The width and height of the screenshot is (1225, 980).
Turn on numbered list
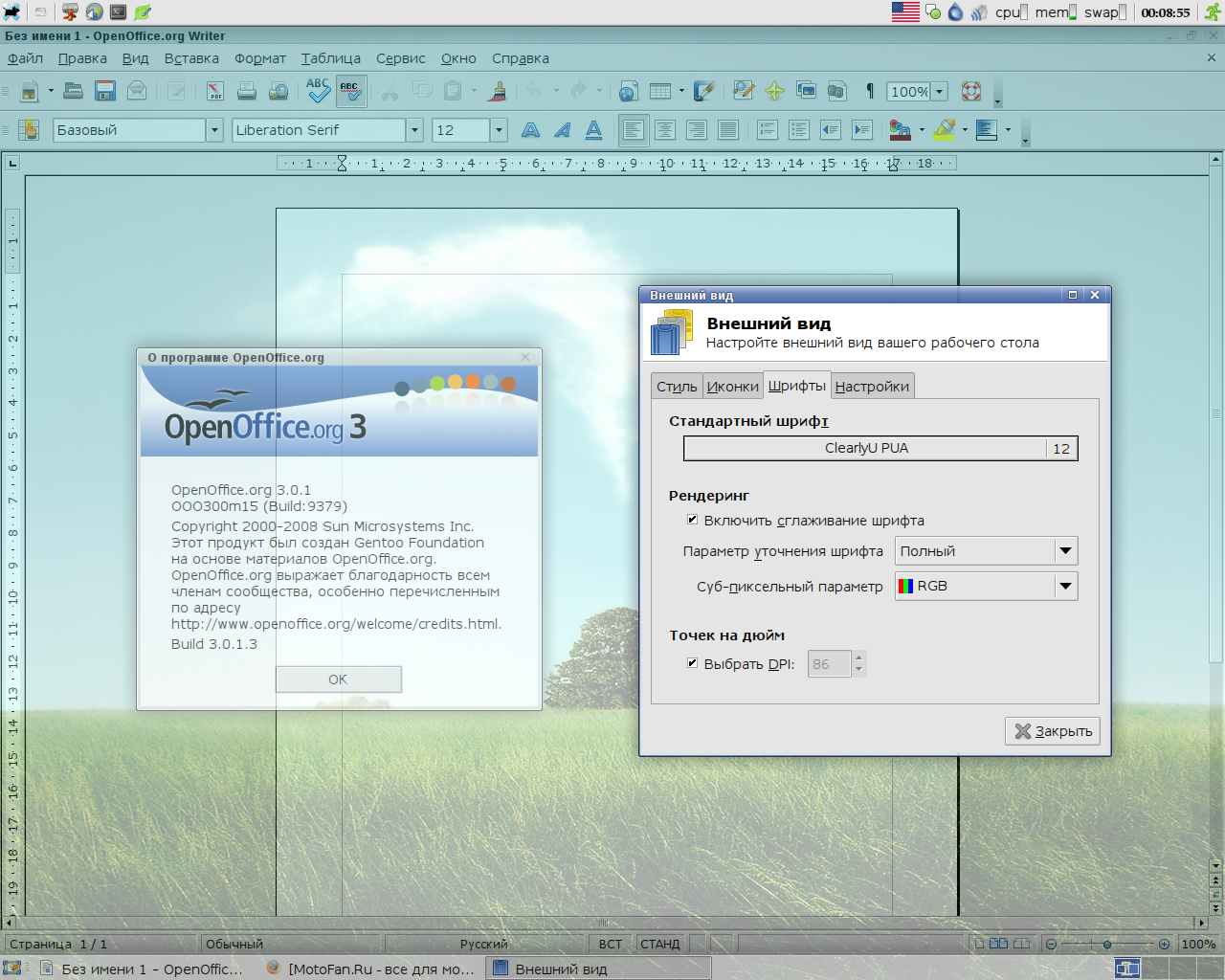768,130
